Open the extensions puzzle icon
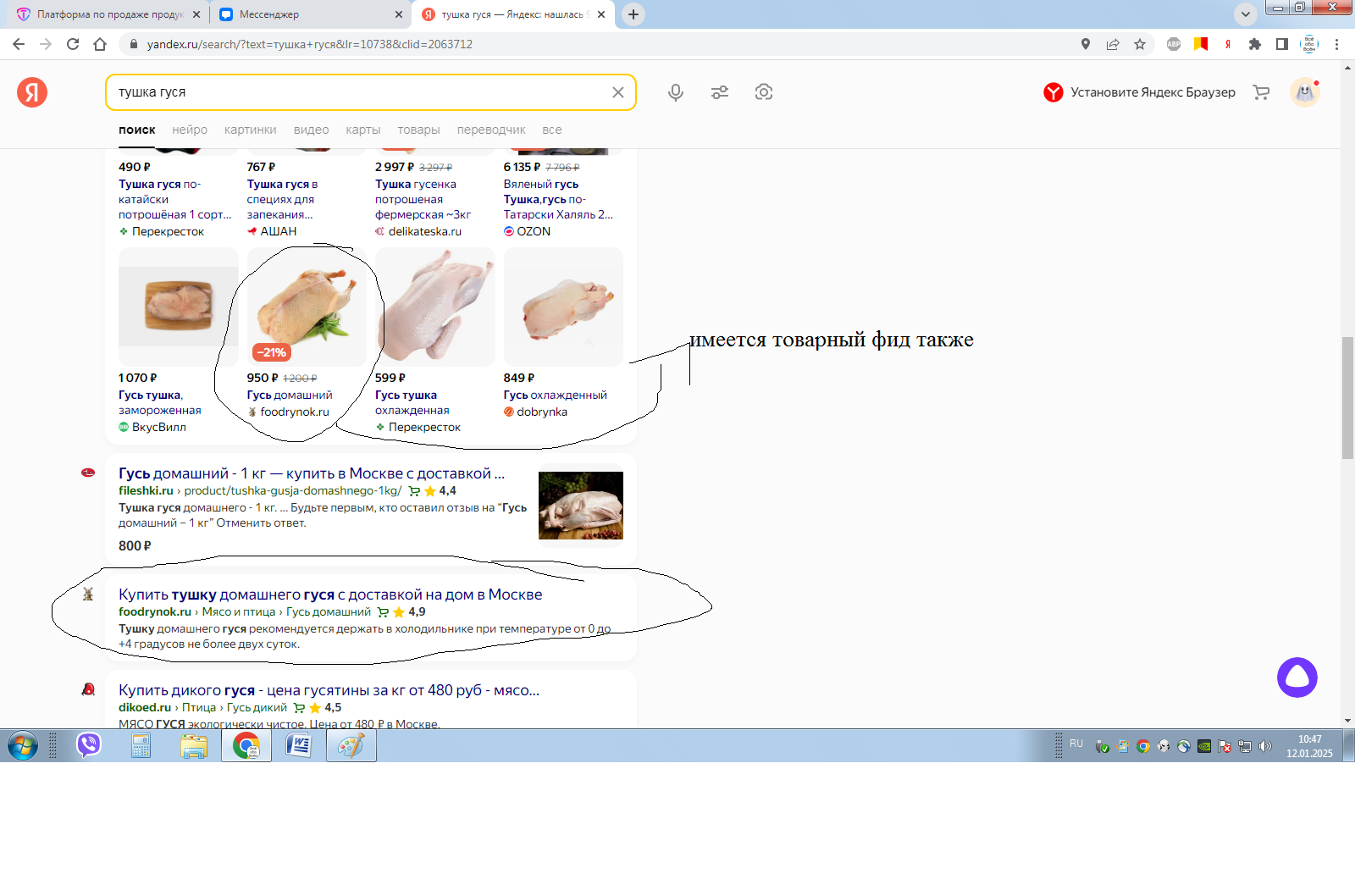The height and width of the screenshot is (896, 1355). coord(1255,44)
